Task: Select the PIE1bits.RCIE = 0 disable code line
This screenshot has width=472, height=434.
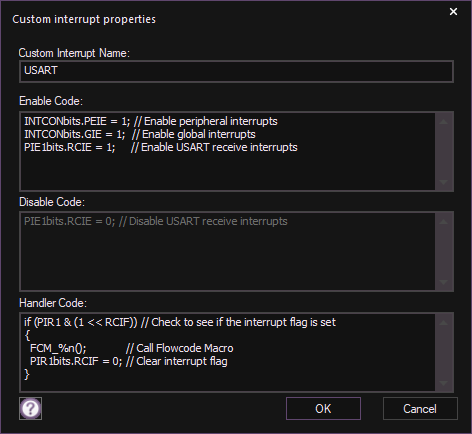Action: click(x=156, y=221)
